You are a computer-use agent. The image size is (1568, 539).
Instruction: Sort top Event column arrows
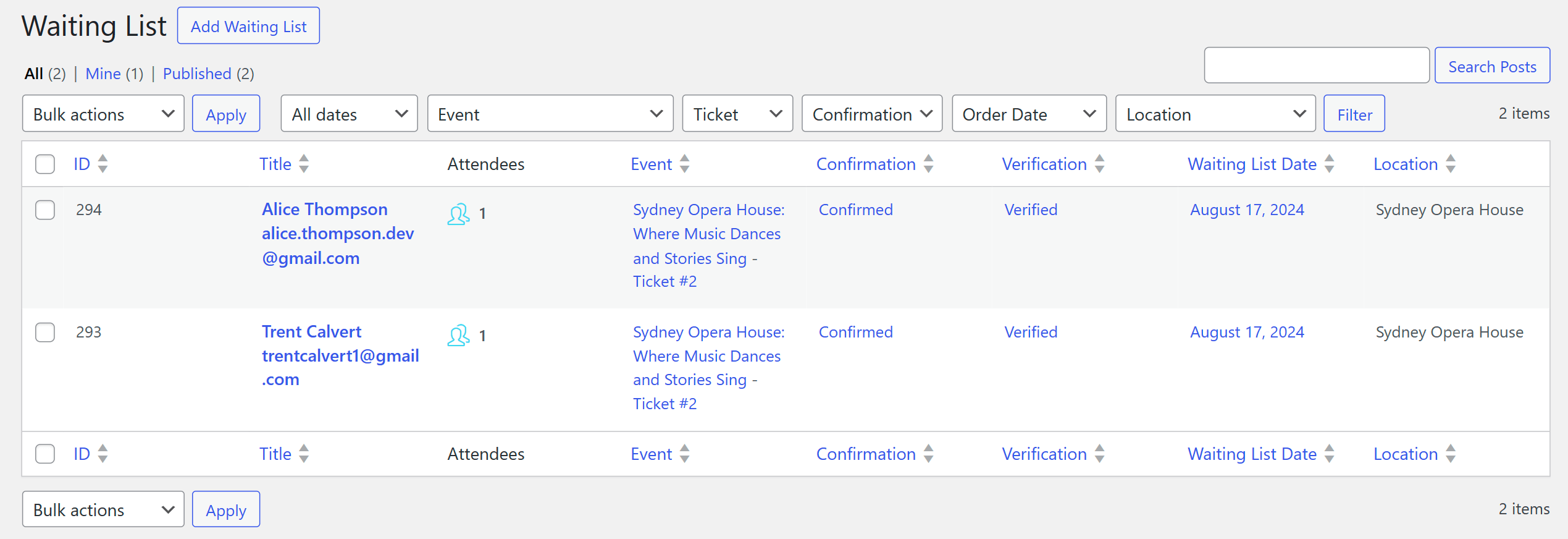click(684, 164)
